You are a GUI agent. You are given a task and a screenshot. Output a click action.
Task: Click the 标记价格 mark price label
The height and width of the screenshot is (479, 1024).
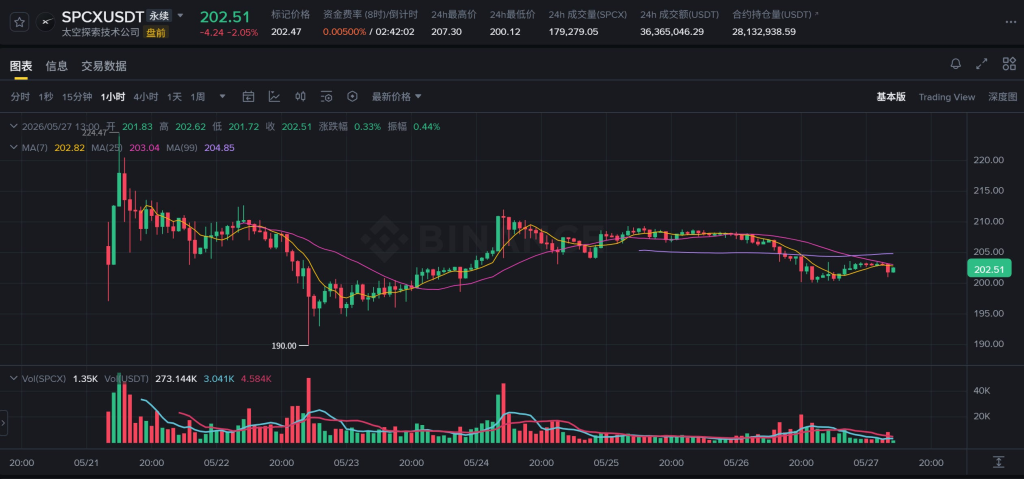tap(291, 14)
